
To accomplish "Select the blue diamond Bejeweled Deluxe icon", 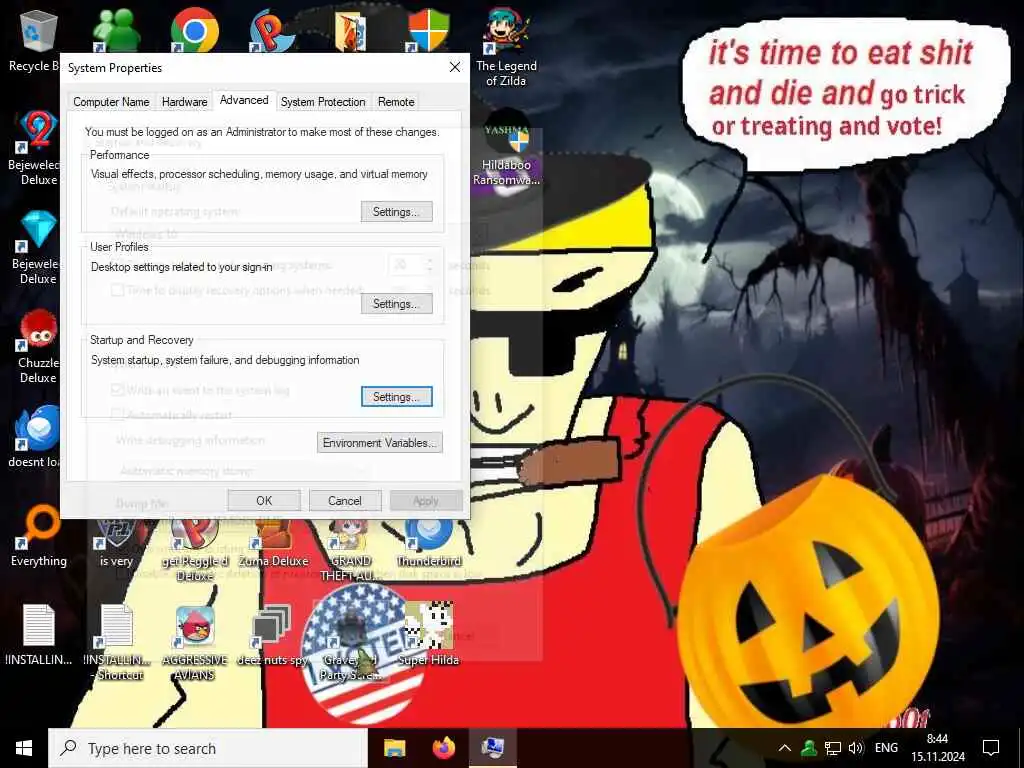I will (37, 247).
